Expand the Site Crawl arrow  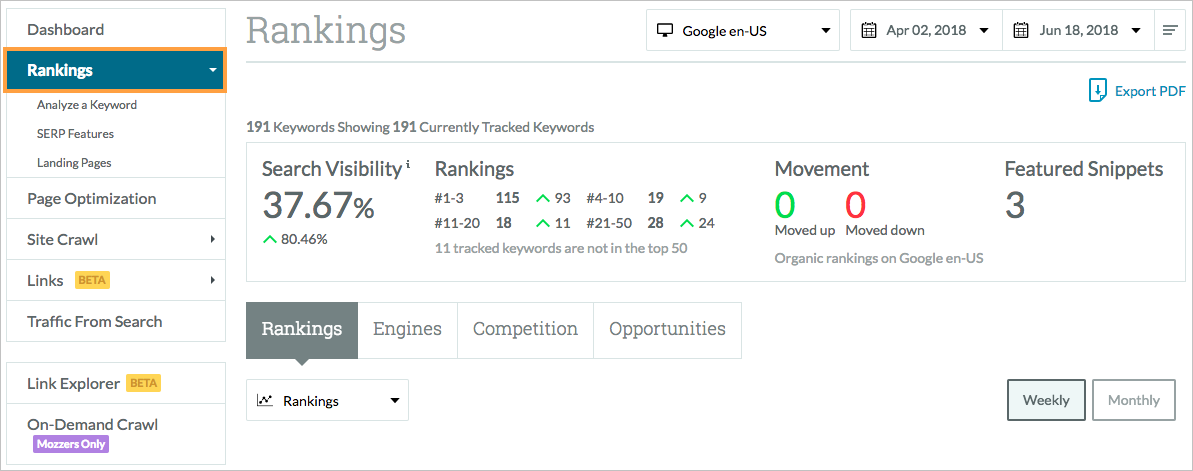tap(213, 240)
